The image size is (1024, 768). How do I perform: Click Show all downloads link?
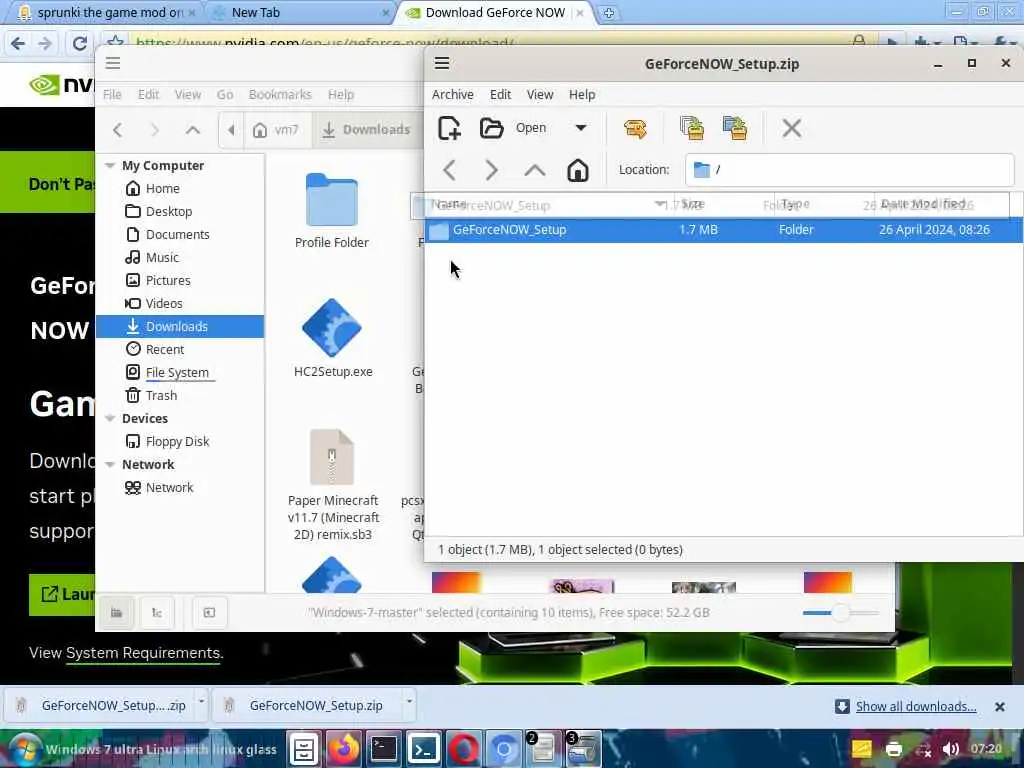[x=916, y=707]
